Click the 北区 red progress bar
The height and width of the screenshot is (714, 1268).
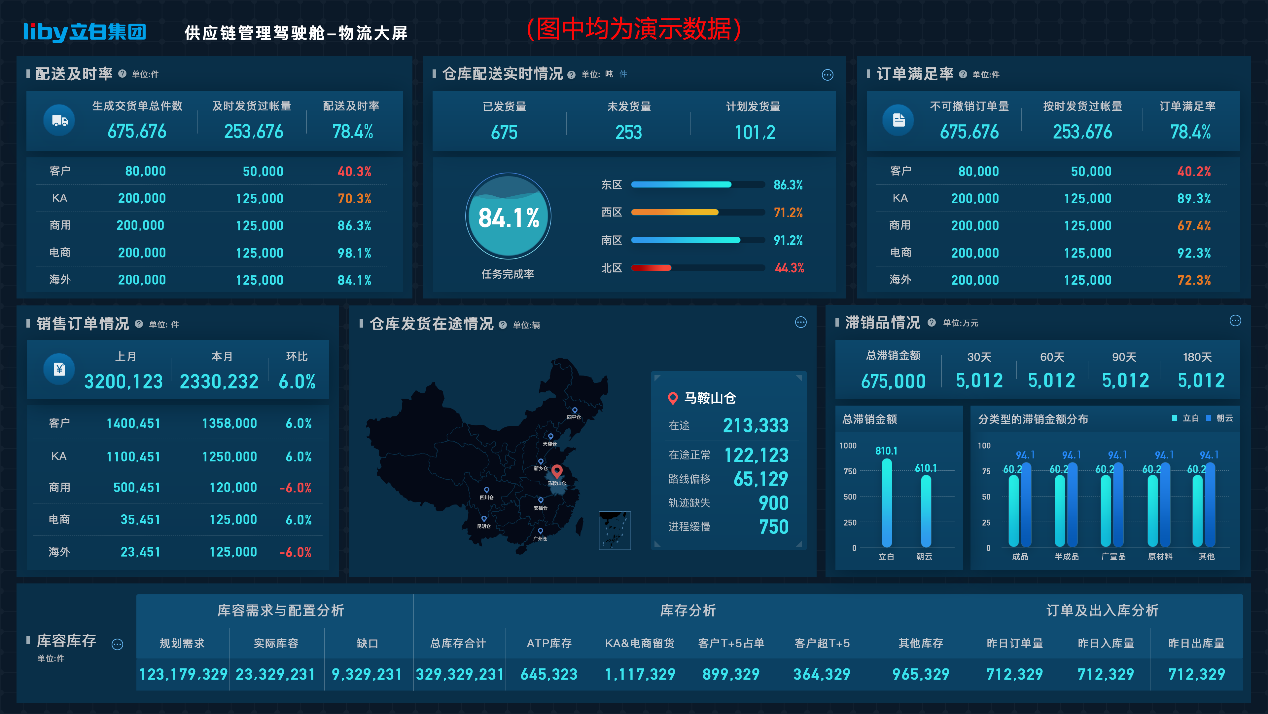click(651, 268)
